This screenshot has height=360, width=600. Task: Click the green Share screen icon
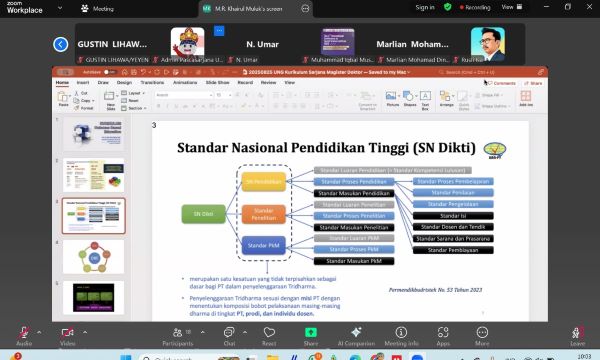(x=311, y=332)
